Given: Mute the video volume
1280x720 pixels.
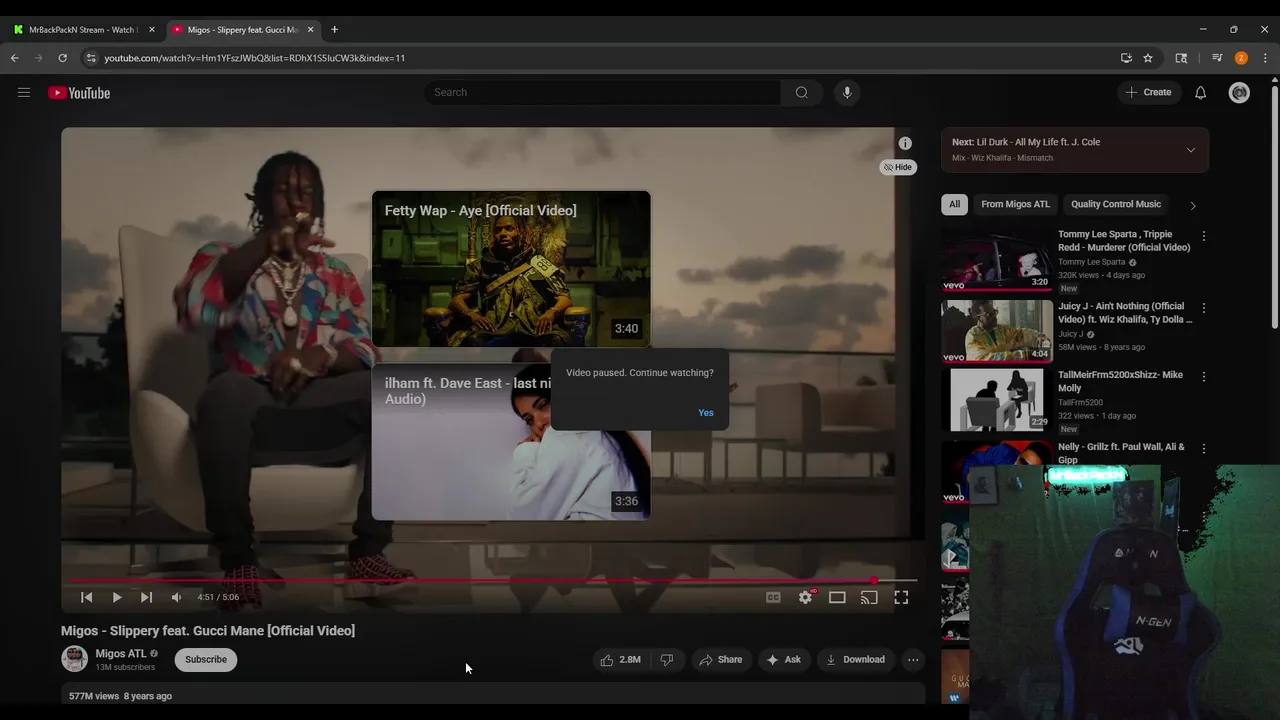Looking at the screenshot, I should click(176, 597).
